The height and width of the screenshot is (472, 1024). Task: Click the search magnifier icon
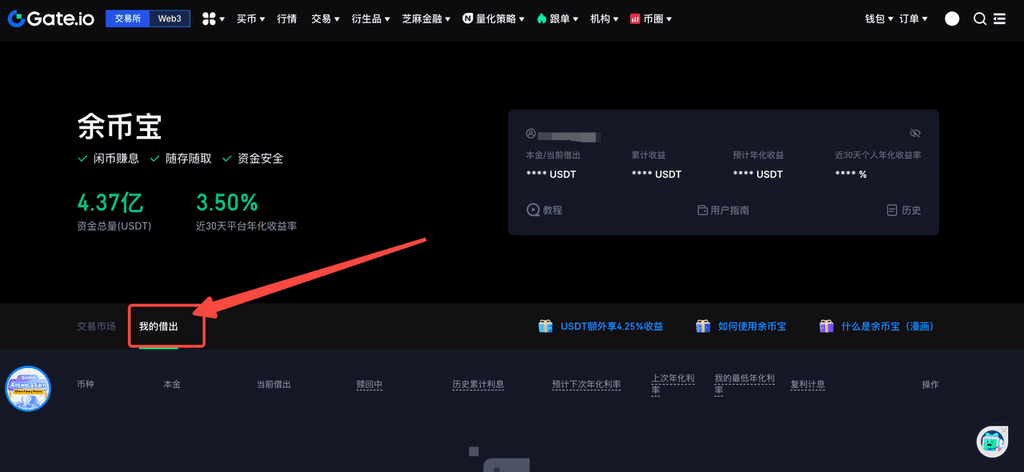(979, 19)
